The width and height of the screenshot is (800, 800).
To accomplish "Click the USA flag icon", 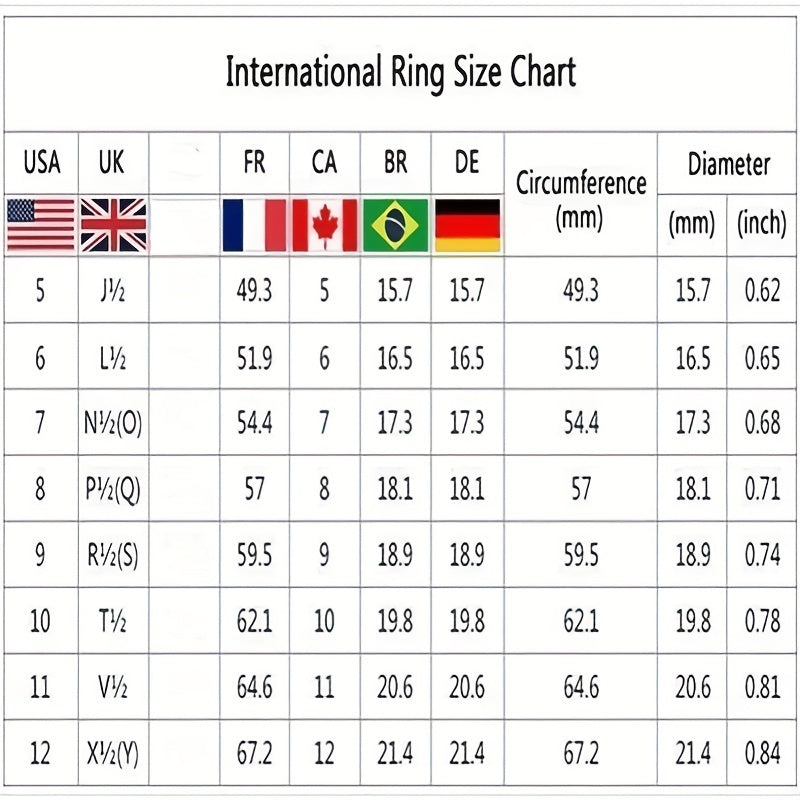I will (x=40, y=225).
